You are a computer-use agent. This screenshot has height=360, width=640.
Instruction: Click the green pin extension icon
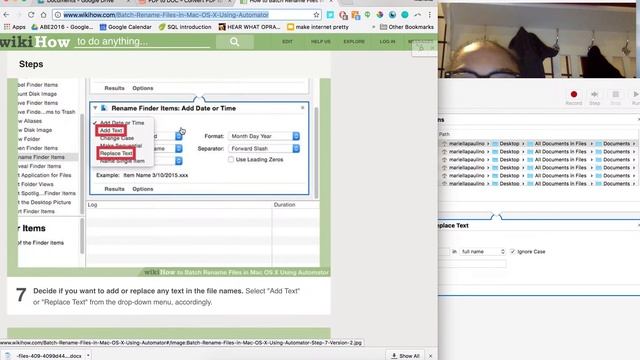(x=367, y=15)
